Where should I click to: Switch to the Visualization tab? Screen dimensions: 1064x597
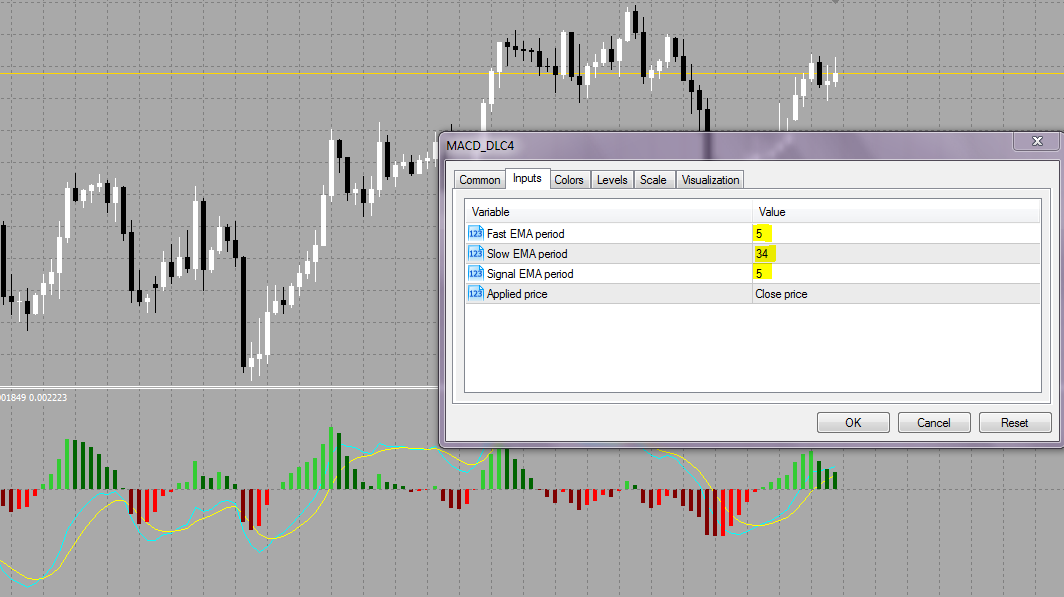pos(710,180)
